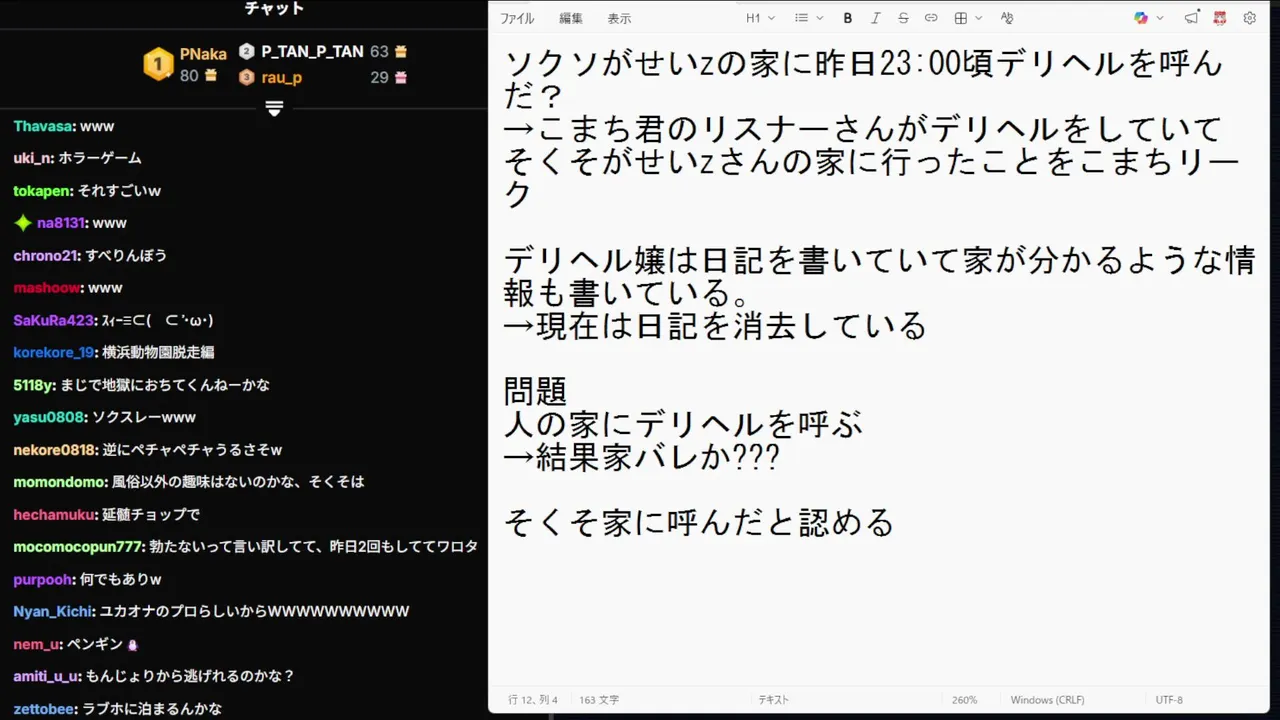Toggle italic formatting in Notepad
Screen dimensions: 1280x720
coord(876,18)
